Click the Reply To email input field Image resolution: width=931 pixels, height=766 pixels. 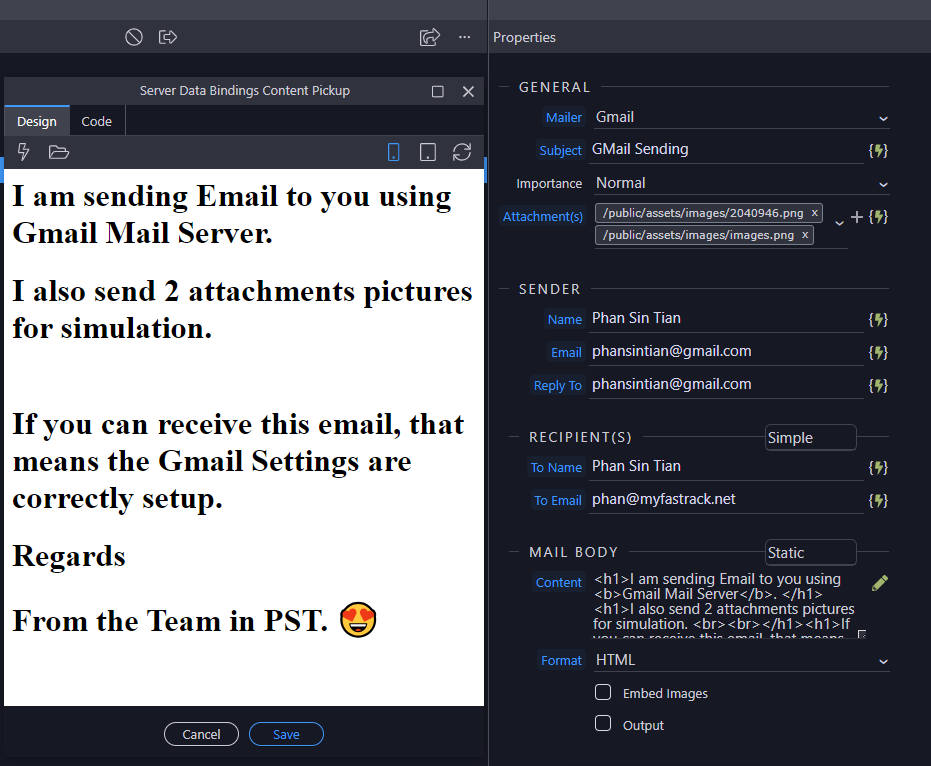coord(726,385)
